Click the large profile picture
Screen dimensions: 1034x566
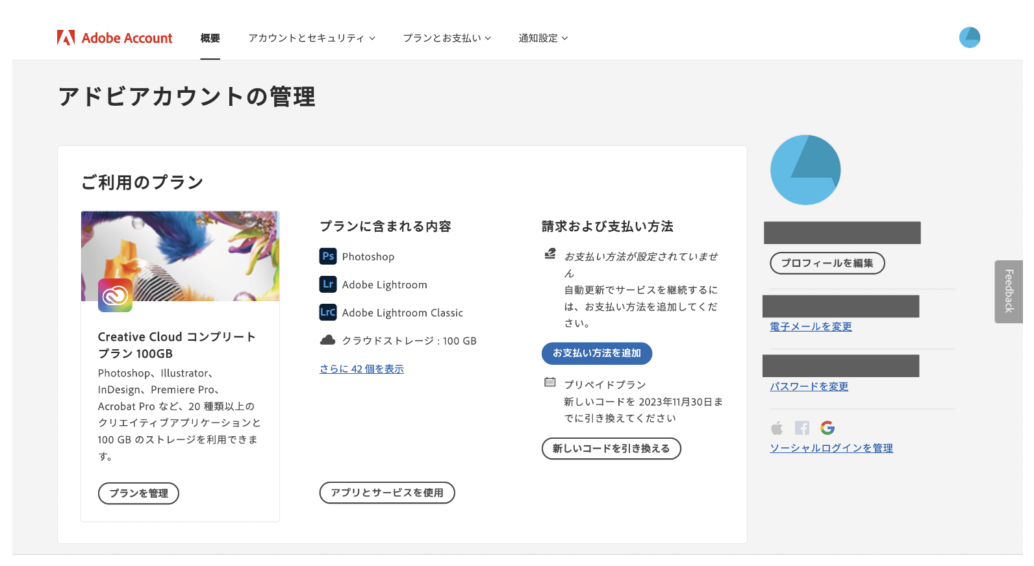(x=805, y=170)
